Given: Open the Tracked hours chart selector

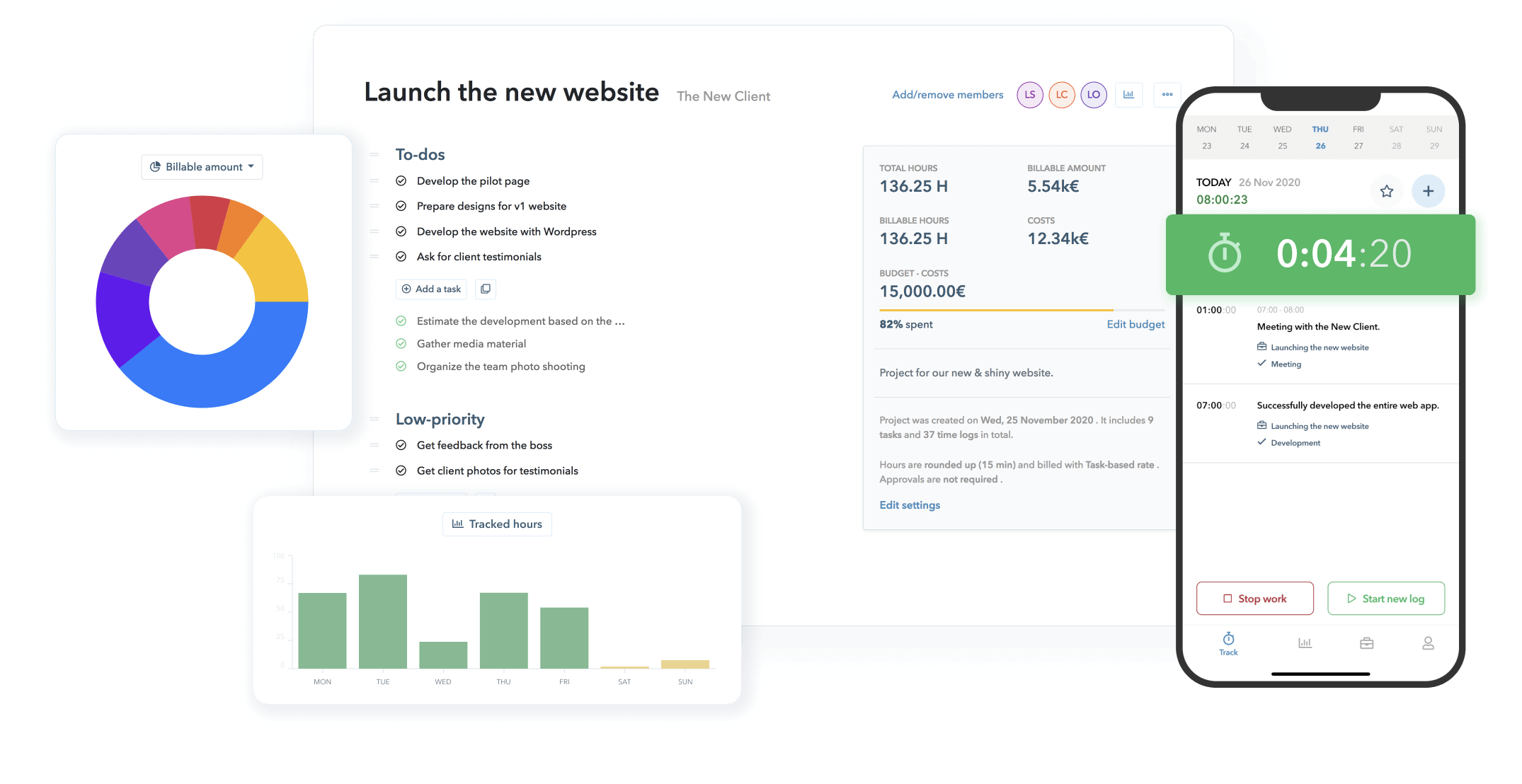Looking at the screenshot, I should pyautogui.click(x=497, y=524).
